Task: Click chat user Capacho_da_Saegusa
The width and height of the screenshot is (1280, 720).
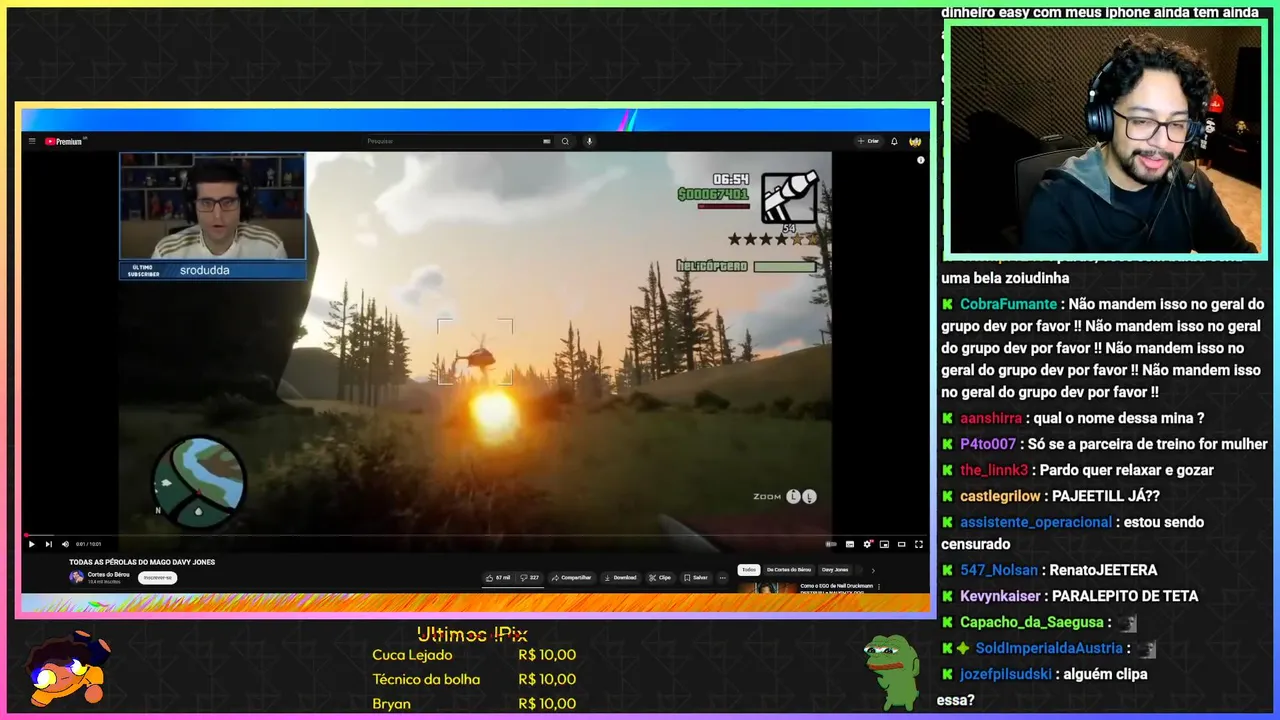Action: (x=1032, y=622)
